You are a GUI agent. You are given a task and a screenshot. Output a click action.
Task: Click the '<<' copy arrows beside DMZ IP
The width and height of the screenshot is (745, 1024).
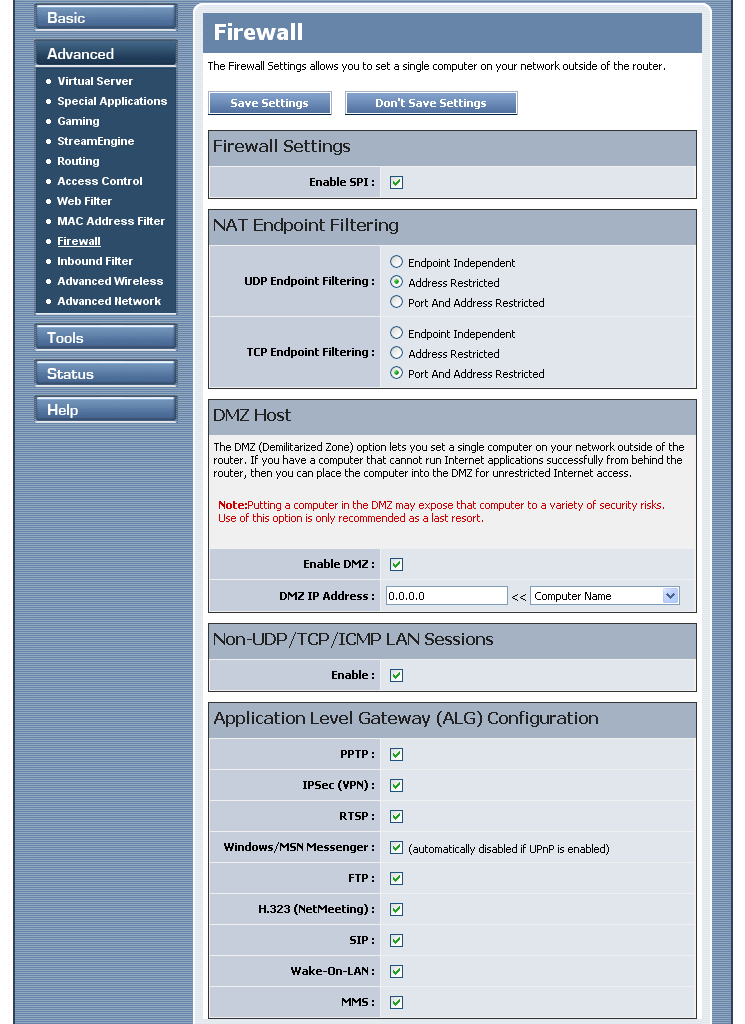point(519,597)
